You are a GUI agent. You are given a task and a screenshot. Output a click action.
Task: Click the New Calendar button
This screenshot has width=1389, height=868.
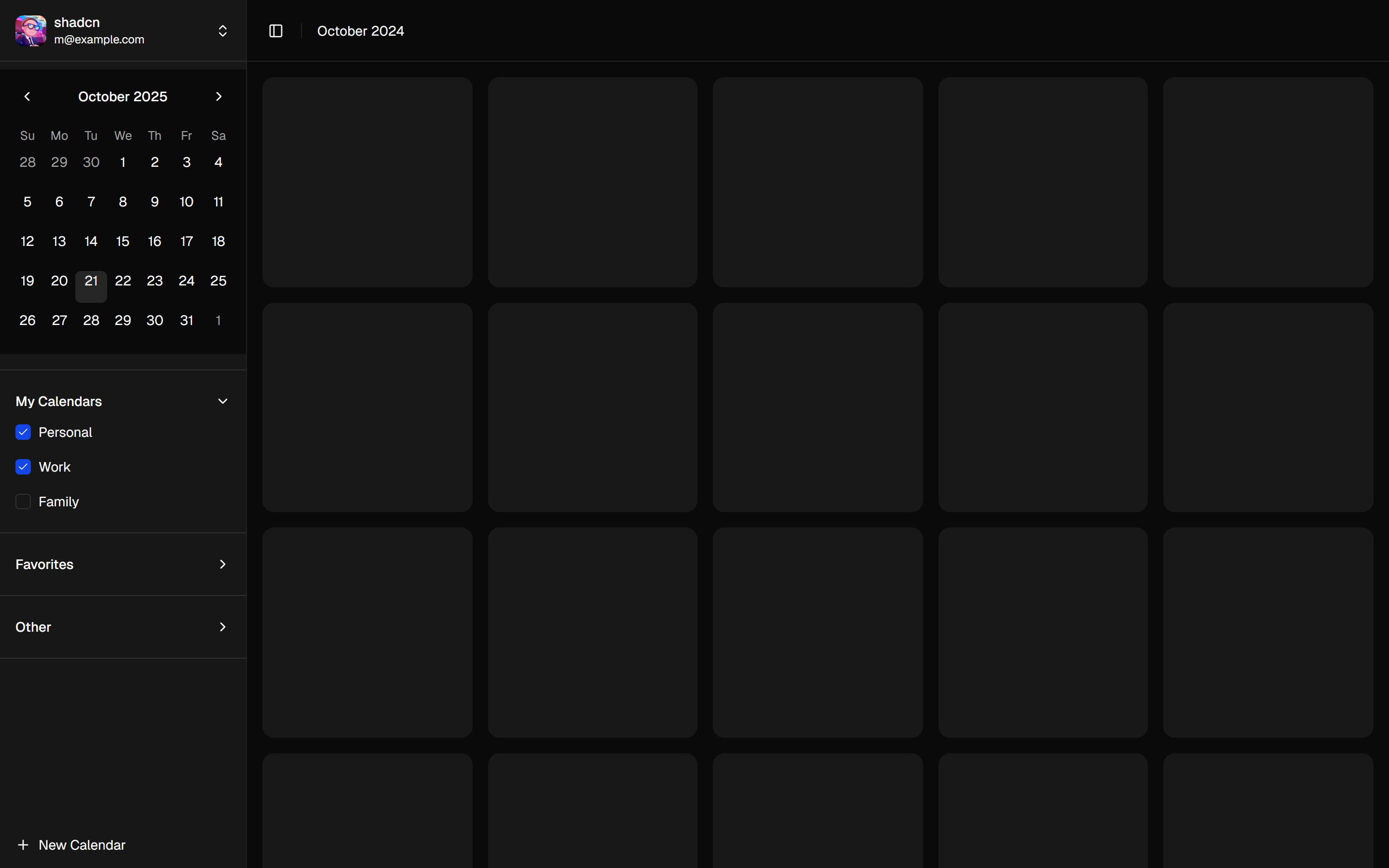(x=82, y=844)
